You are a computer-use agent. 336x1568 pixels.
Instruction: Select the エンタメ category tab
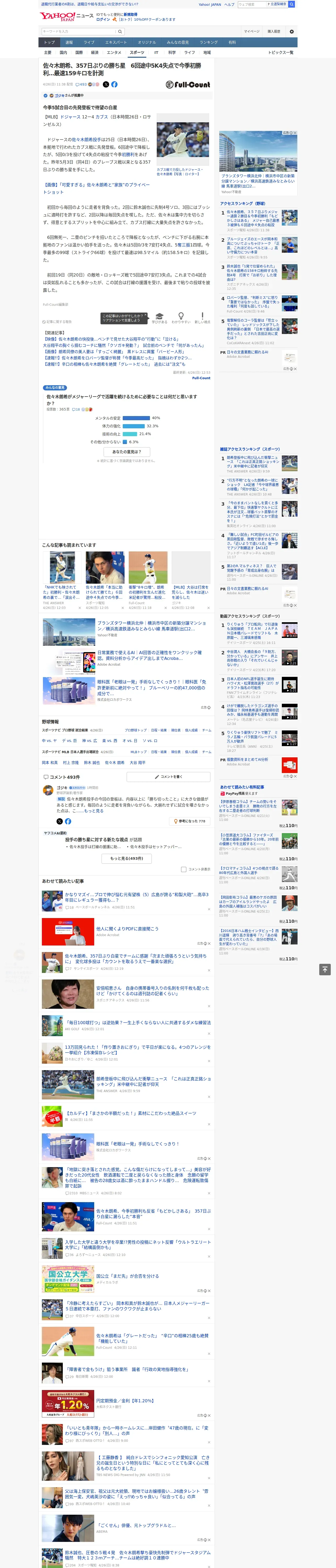(114, 53)
